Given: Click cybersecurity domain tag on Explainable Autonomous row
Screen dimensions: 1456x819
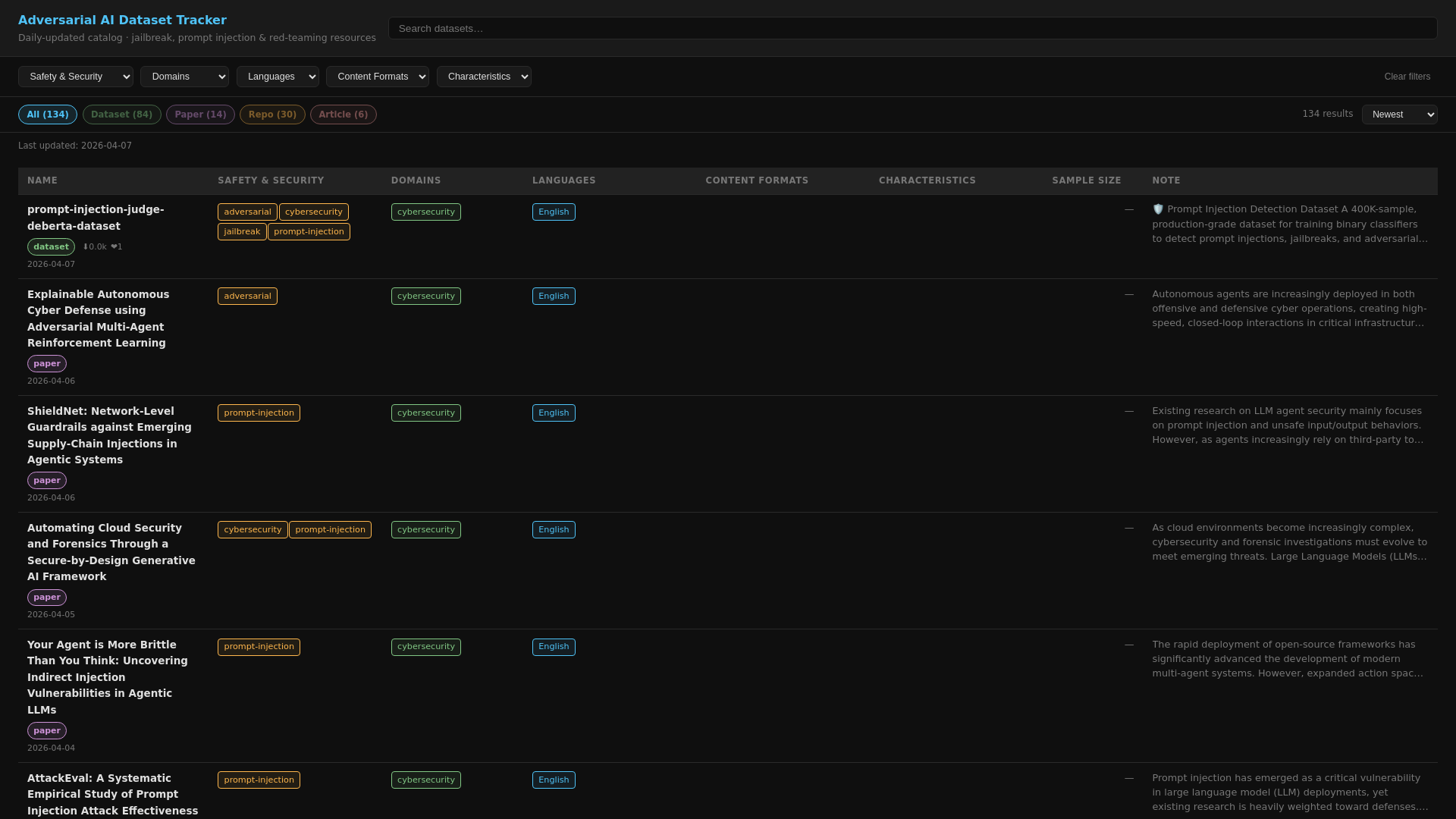Looking at the screenshot, I should point(426,296).
